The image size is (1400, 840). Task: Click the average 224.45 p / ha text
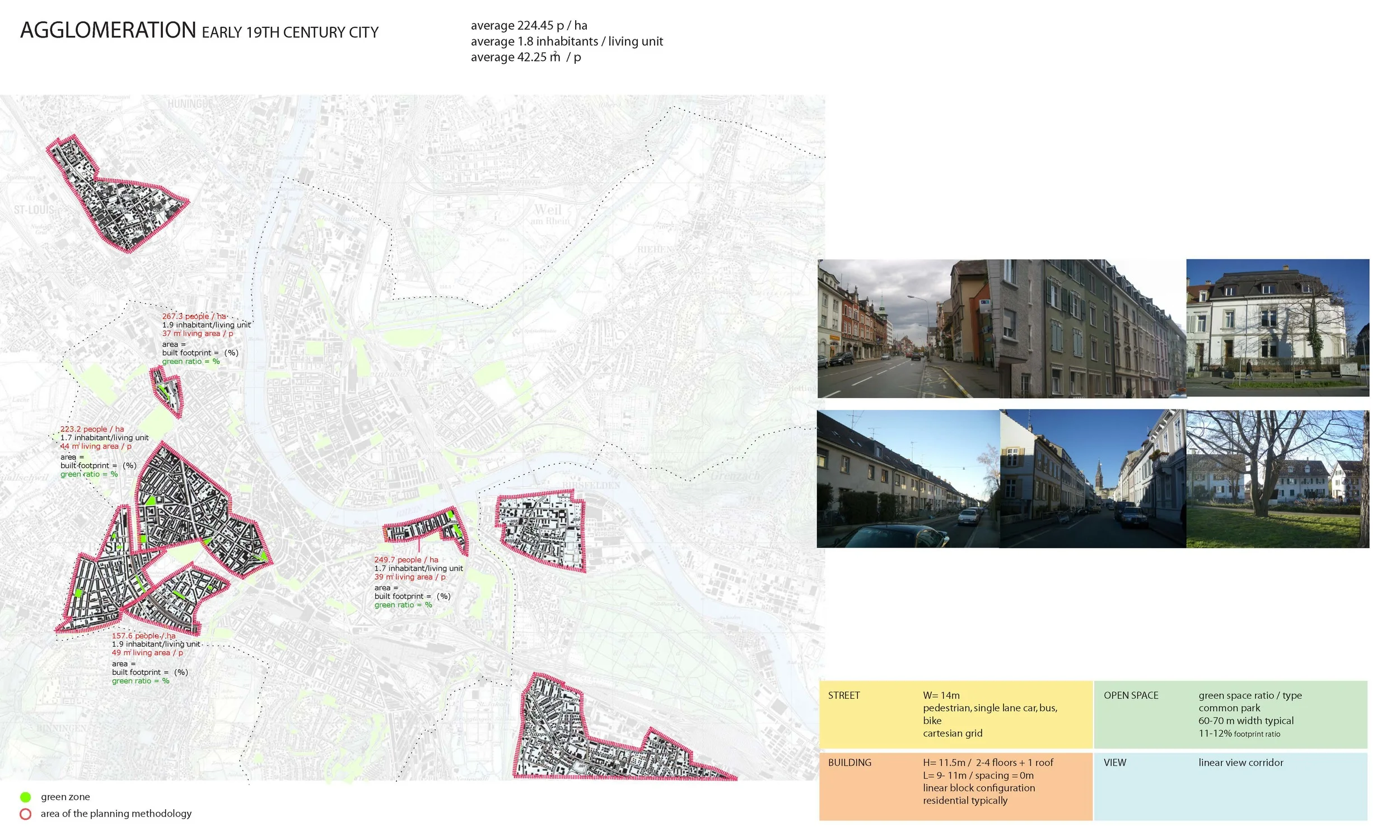click(x=529, y=25)
